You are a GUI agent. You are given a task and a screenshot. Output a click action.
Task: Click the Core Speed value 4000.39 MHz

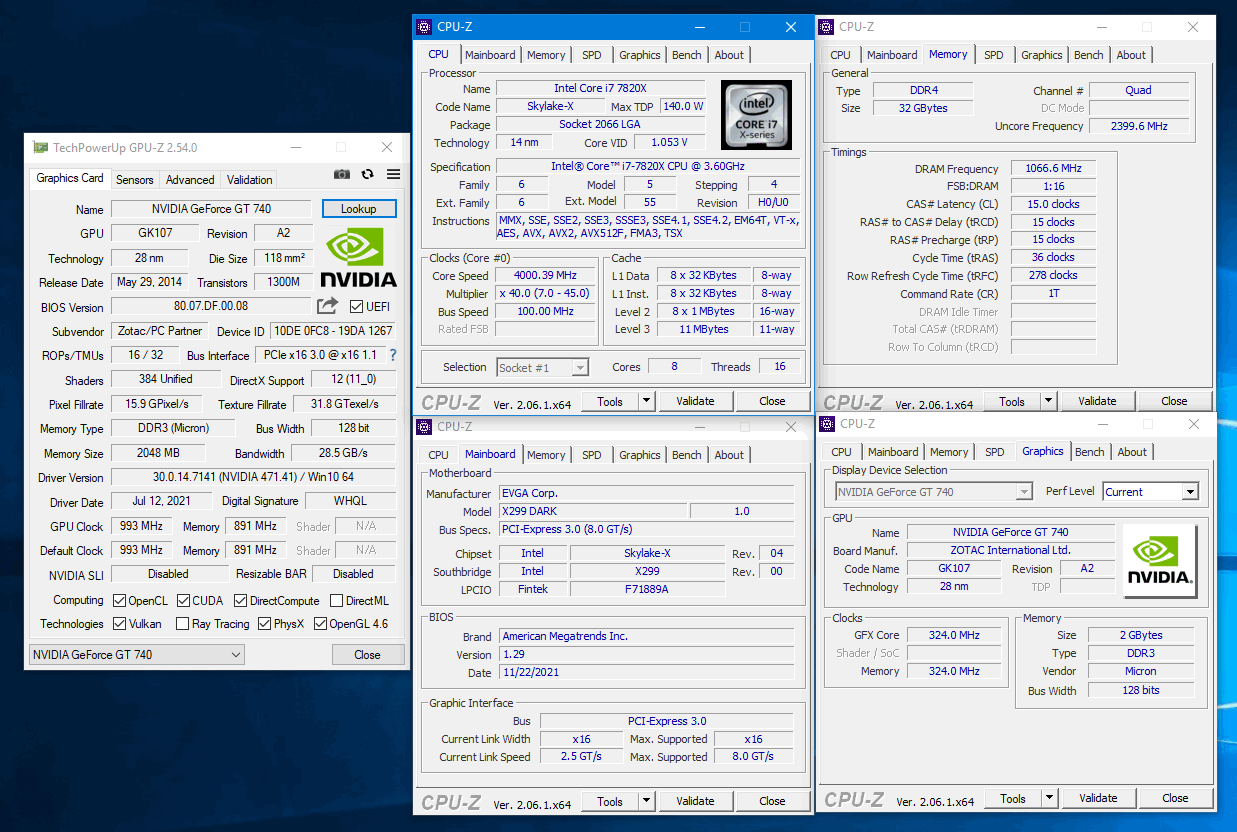546,275
